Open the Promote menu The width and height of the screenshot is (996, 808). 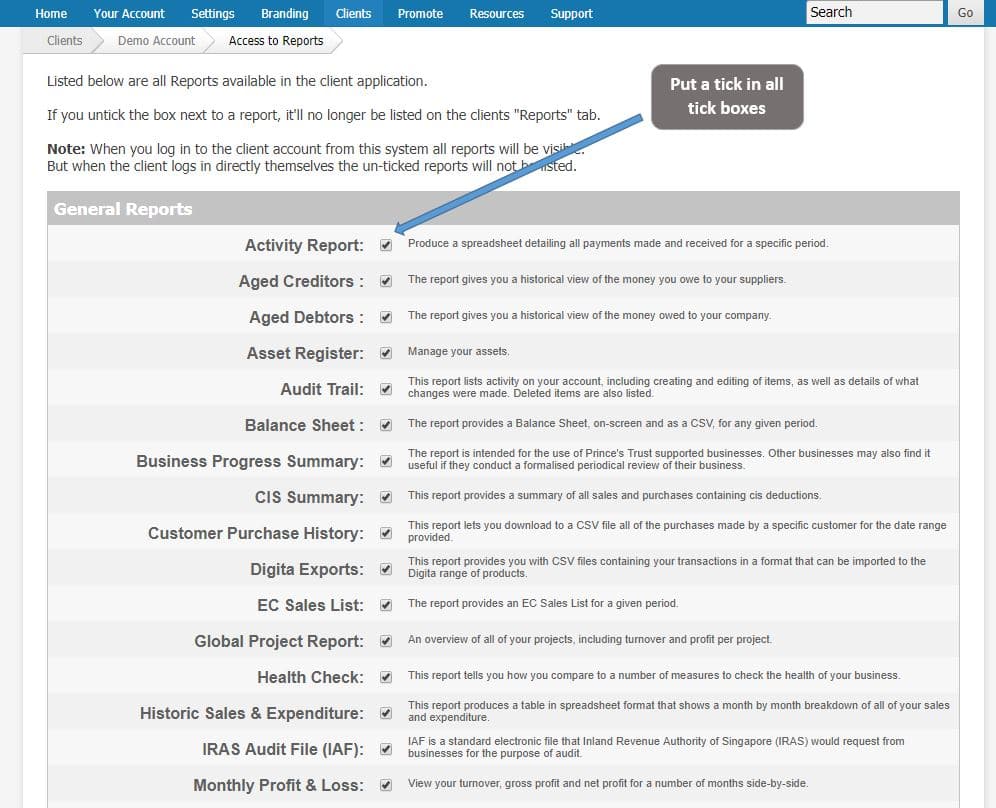click(x=420, y=13)
